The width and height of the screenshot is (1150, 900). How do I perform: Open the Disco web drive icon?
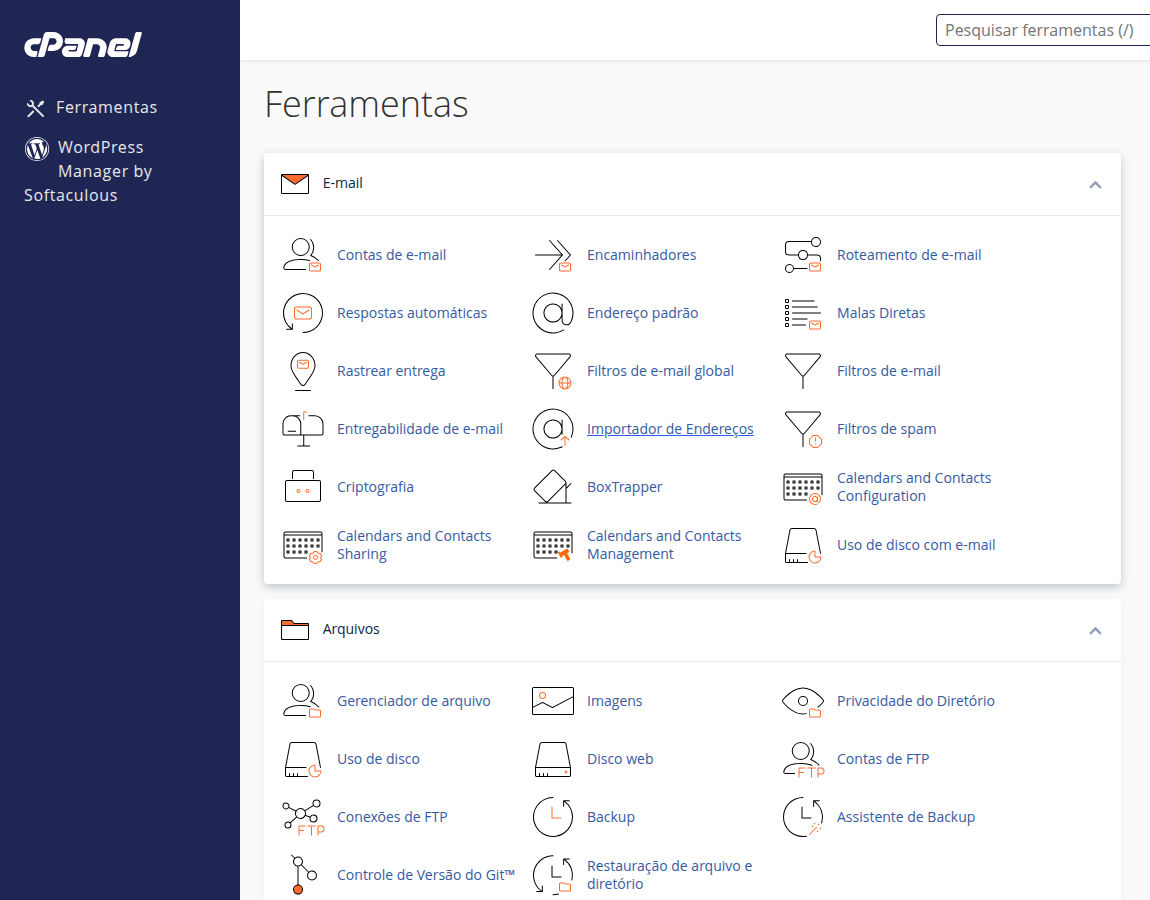[x=553, y=759]
